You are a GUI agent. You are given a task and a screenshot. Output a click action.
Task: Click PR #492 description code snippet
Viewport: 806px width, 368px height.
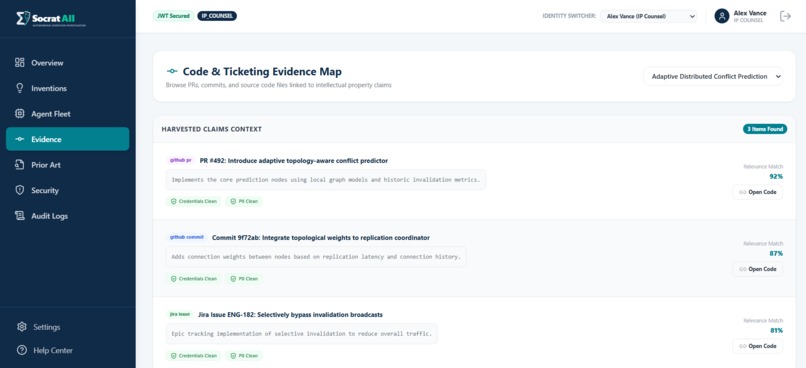point(326,180)
